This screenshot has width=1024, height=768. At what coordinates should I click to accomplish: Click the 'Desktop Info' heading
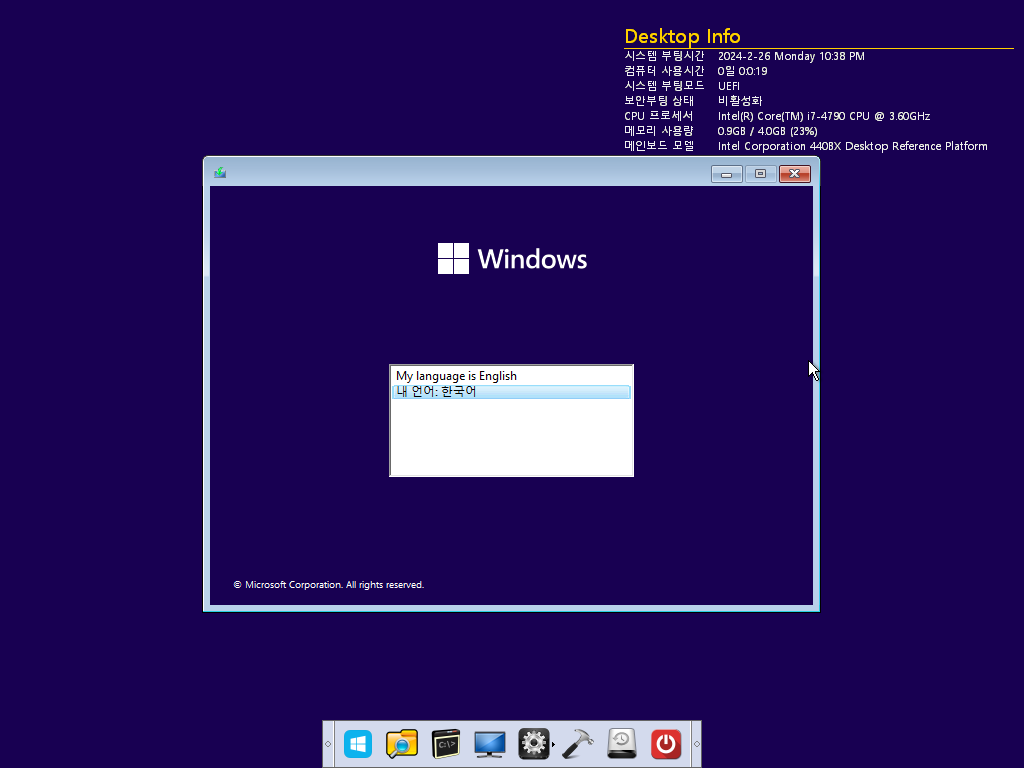click(682, 37)
